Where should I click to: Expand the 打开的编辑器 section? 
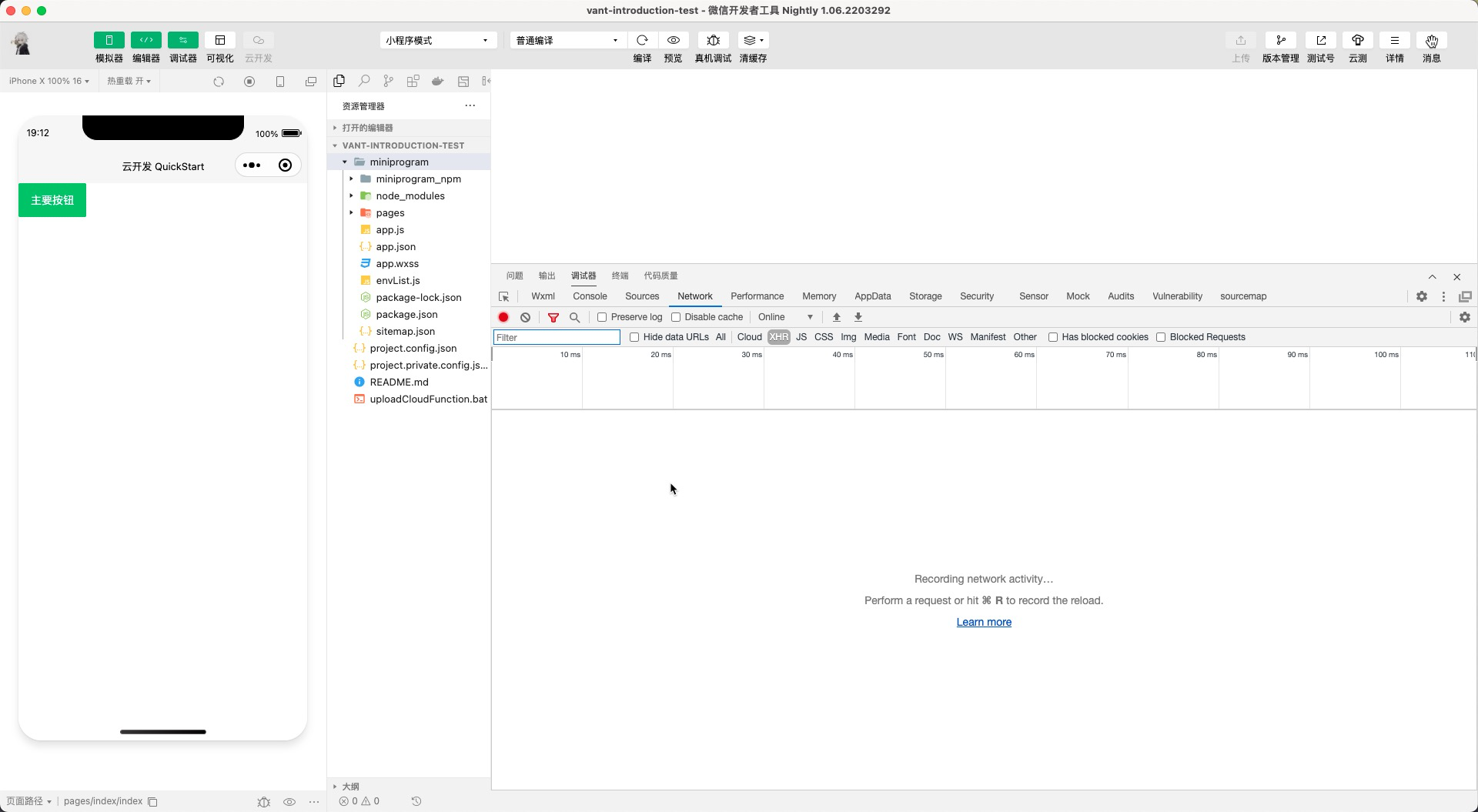(409, 128)
